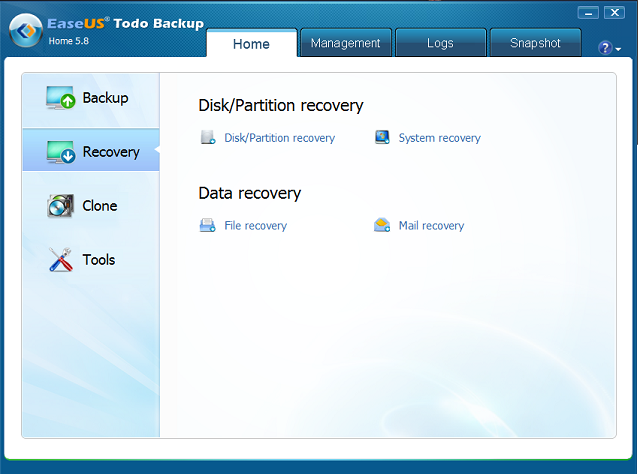Minimize the Todo Backup window
This screenshot has width=640, height=474.
(x=589, y=12)
